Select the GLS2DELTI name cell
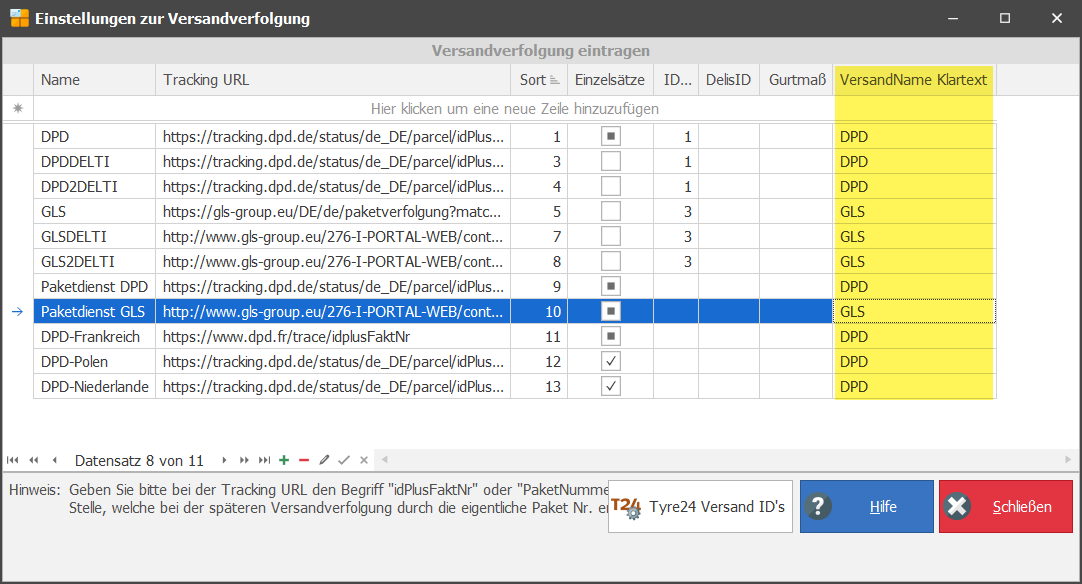The image size is (1082, 584). click(x=95, y=262)
